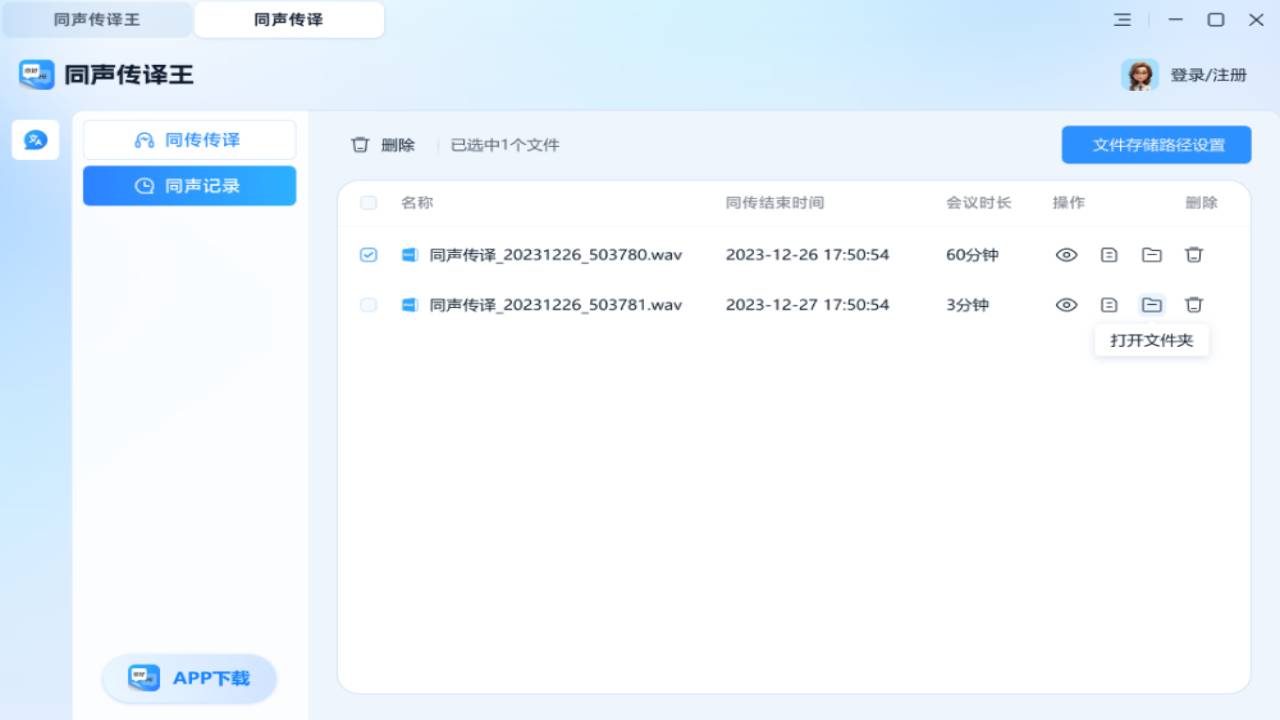Click the translation icon in left sidebar

tap(35, 140)
